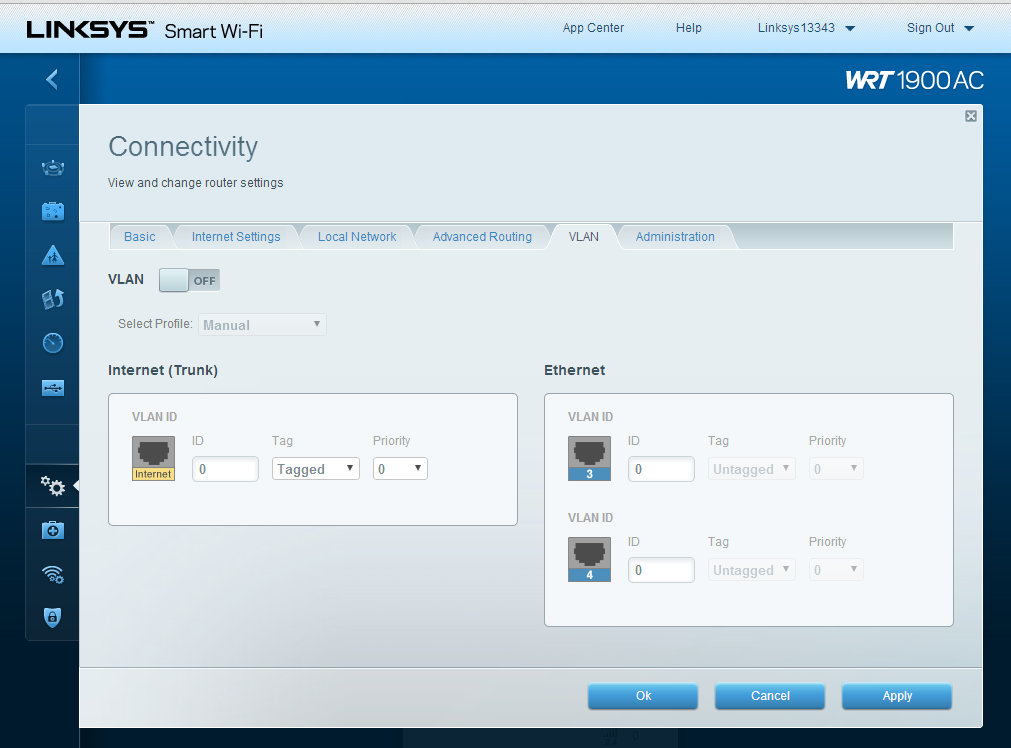Open the Network Map sidebar icon
Screen dimensions: 1011x748
pyautogui.click(x=53, y=168)
